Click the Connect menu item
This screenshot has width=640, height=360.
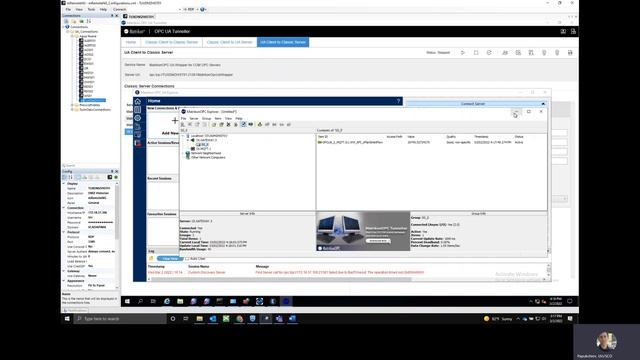coord(120,9)
